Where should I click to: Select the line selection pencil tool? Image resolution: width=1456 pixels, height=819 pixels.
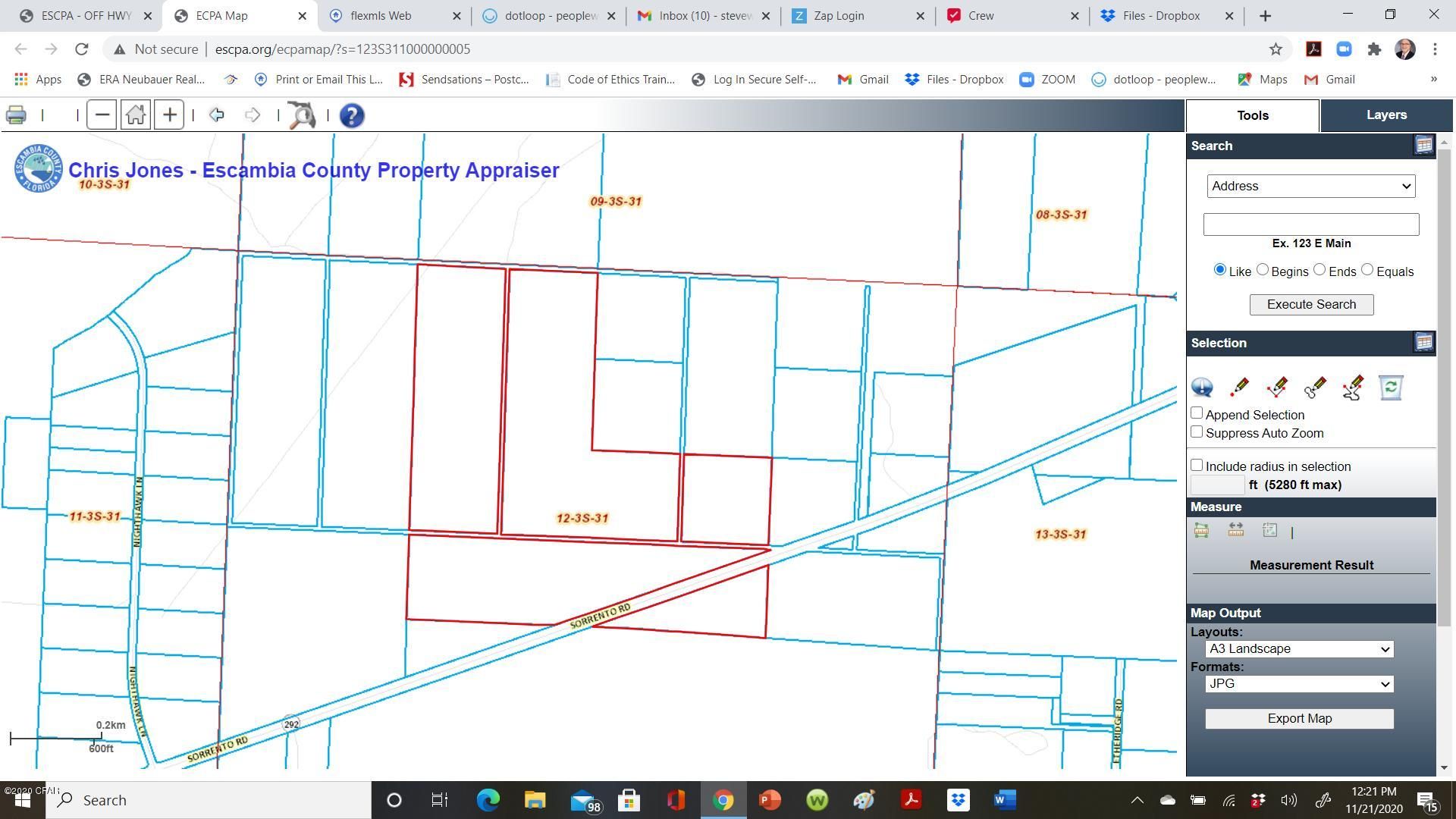(1276, 387)
